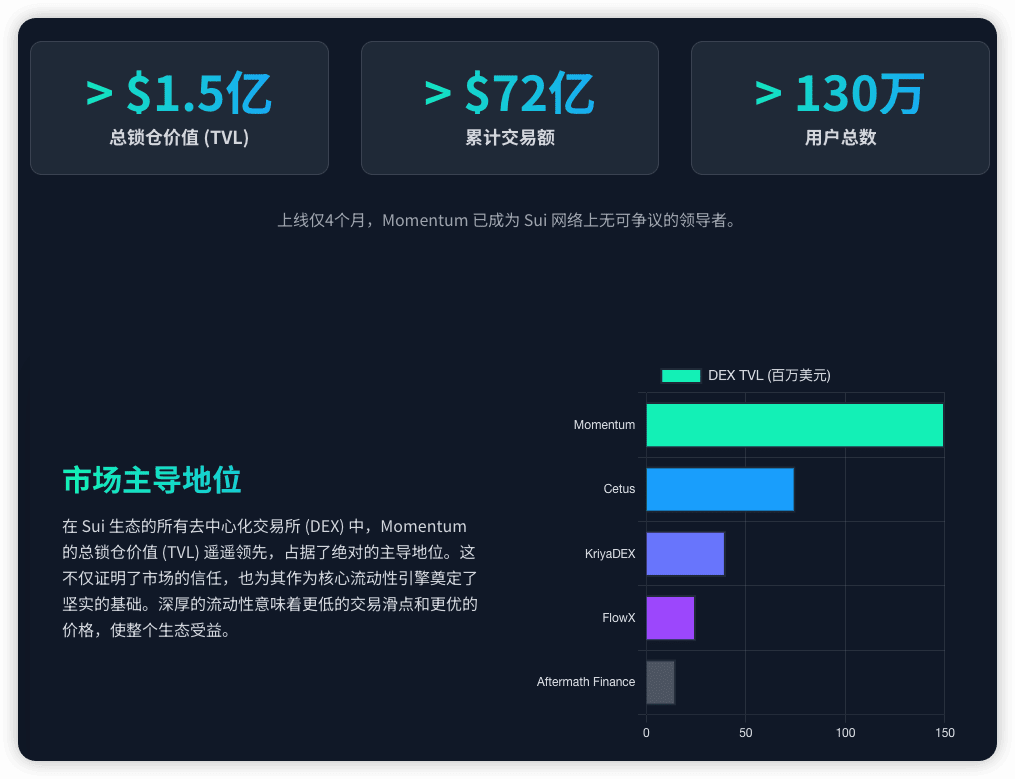
Task: Click the 市场主导地位 heading
Action: [152, 480]
